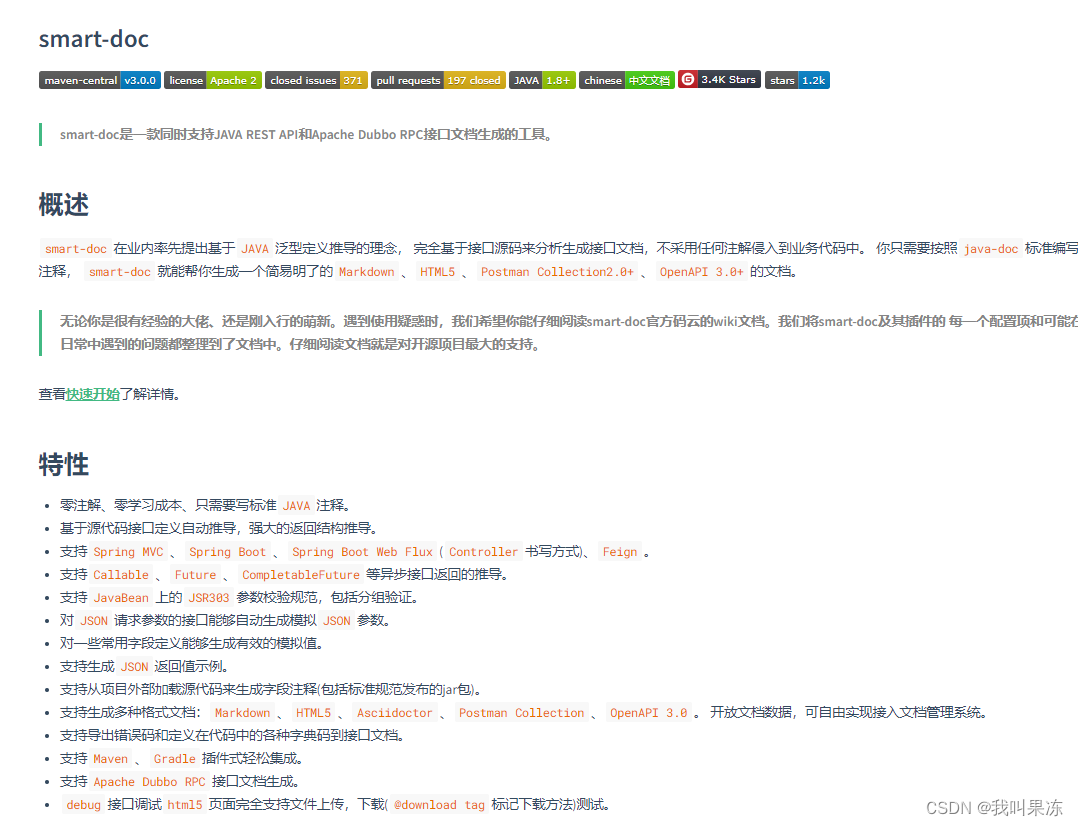Click the JAVA 1.8+ badge
The image size is (1078, 826).
(x=542, y=80)
